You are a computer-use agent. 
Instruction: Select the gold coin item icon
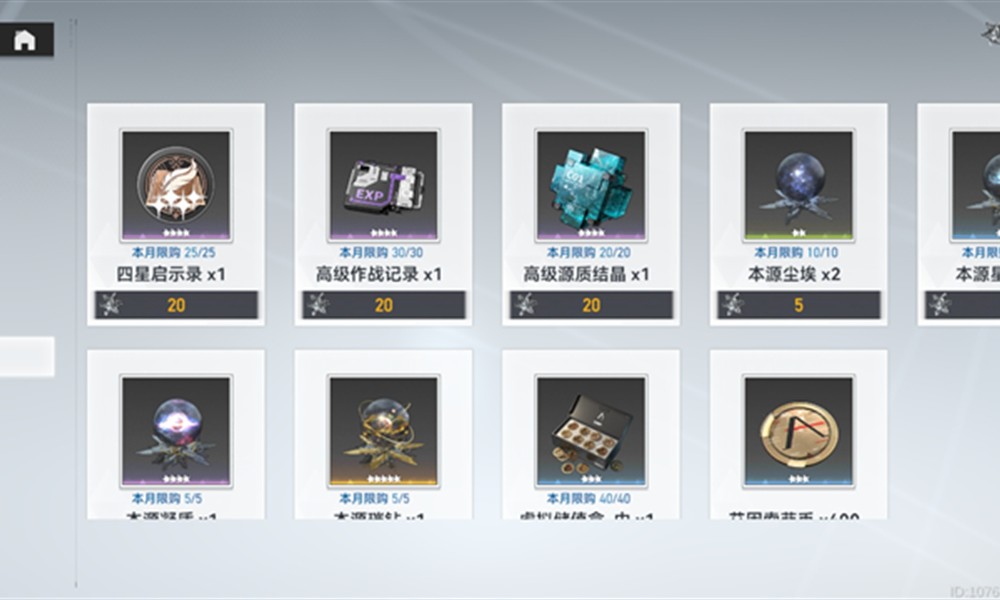click(798, 431)
